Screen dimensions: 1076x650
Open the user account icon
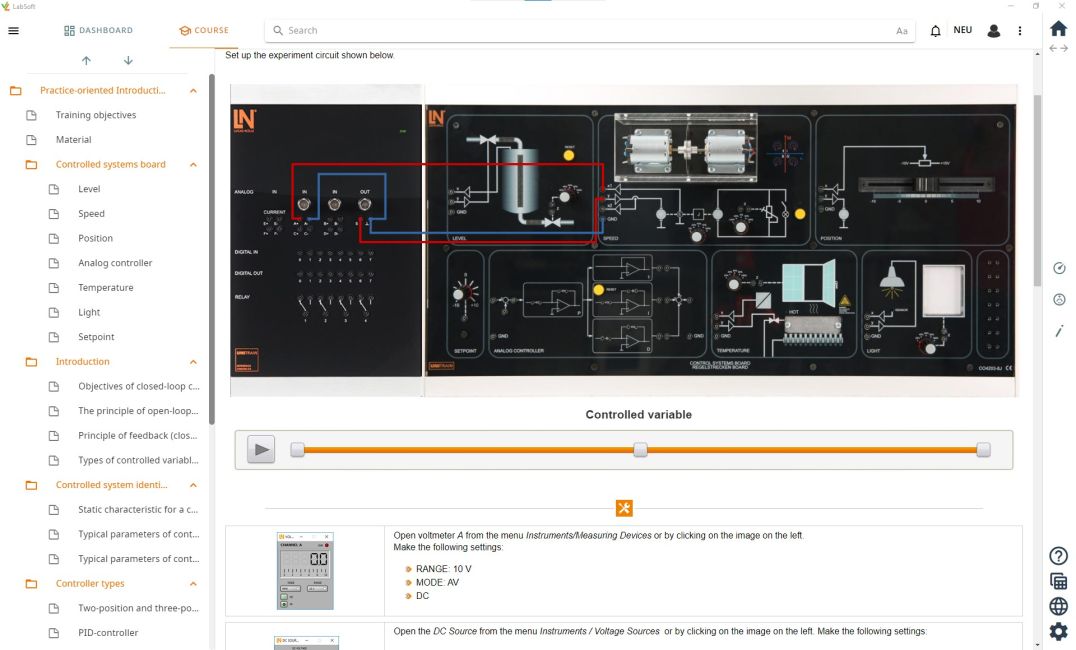993,31
